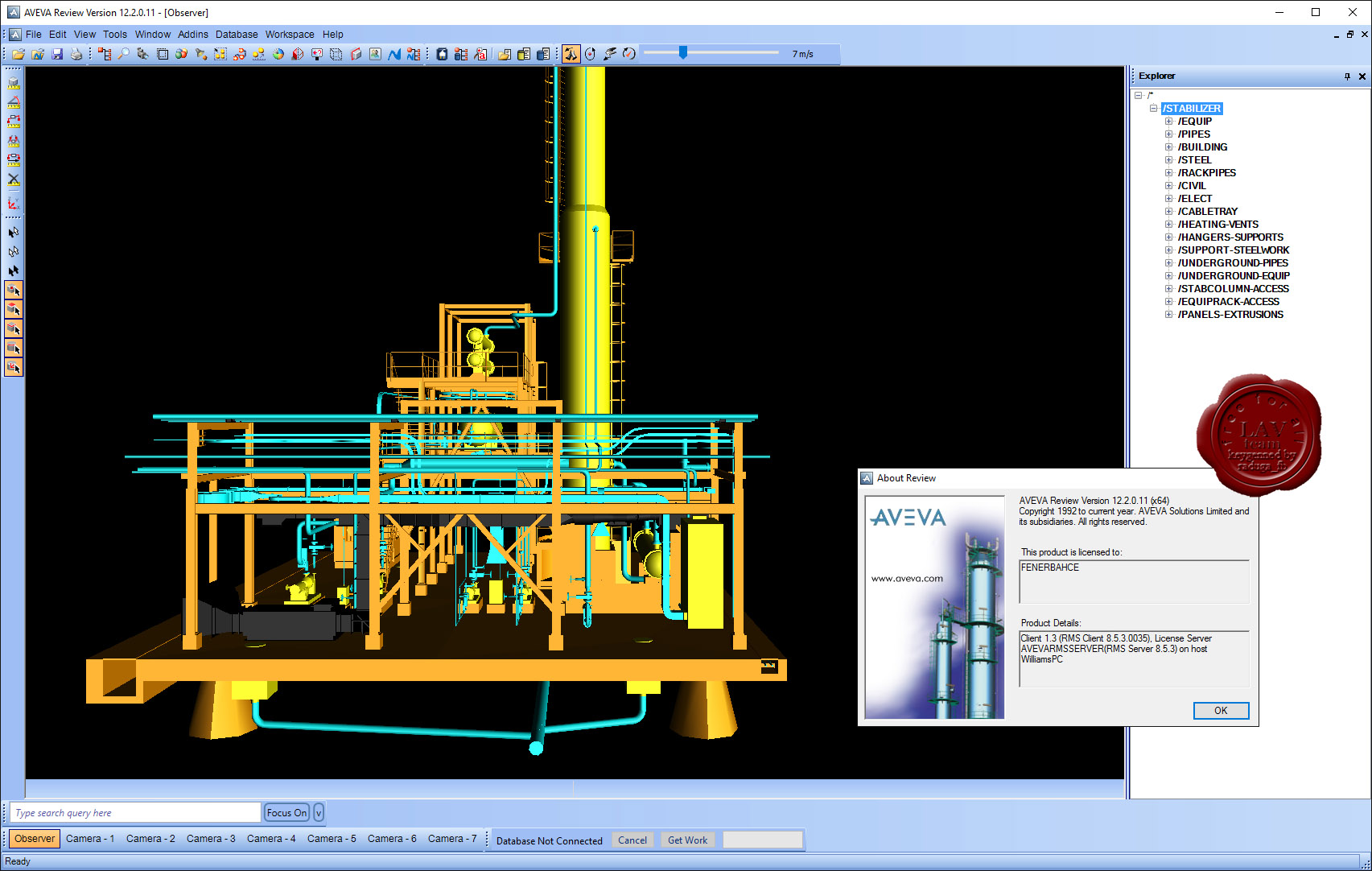This screenshot has height=871, width=1372.
Task: Toggle the bottom highlighted selection filter icon
Action: pos(14,367)
